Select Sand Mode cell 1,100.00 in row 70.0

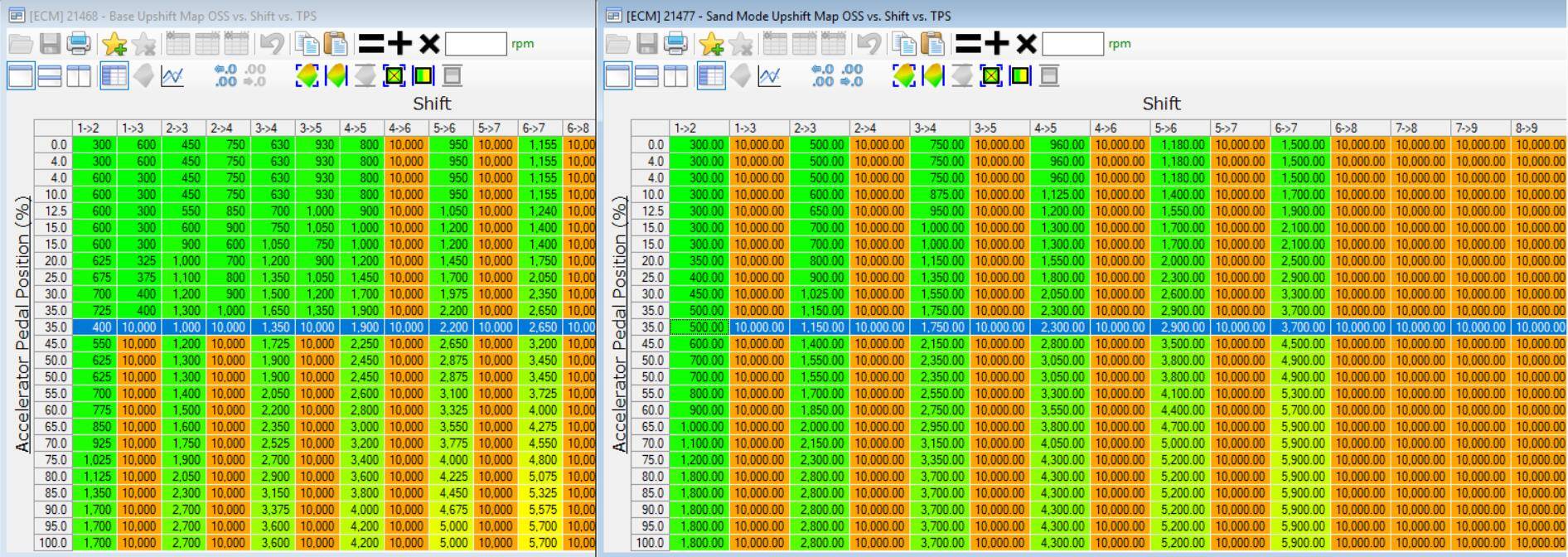[699, 443]
